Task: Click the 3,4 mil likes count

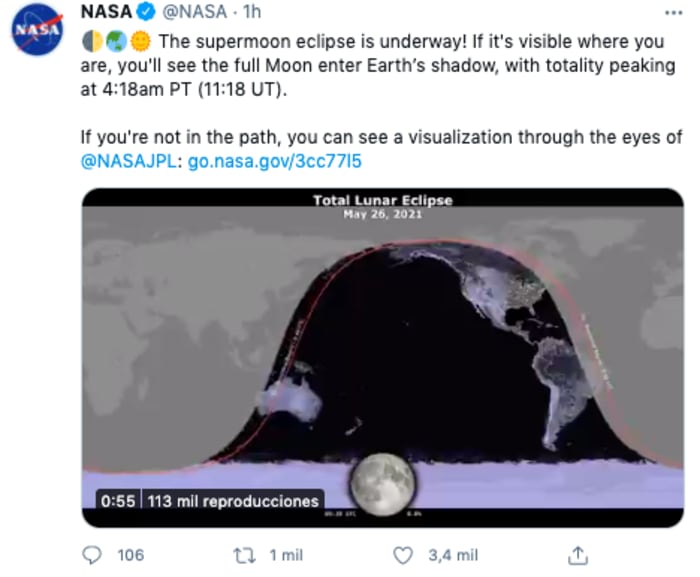Action: pyautogui.click(x=452, y=555)
